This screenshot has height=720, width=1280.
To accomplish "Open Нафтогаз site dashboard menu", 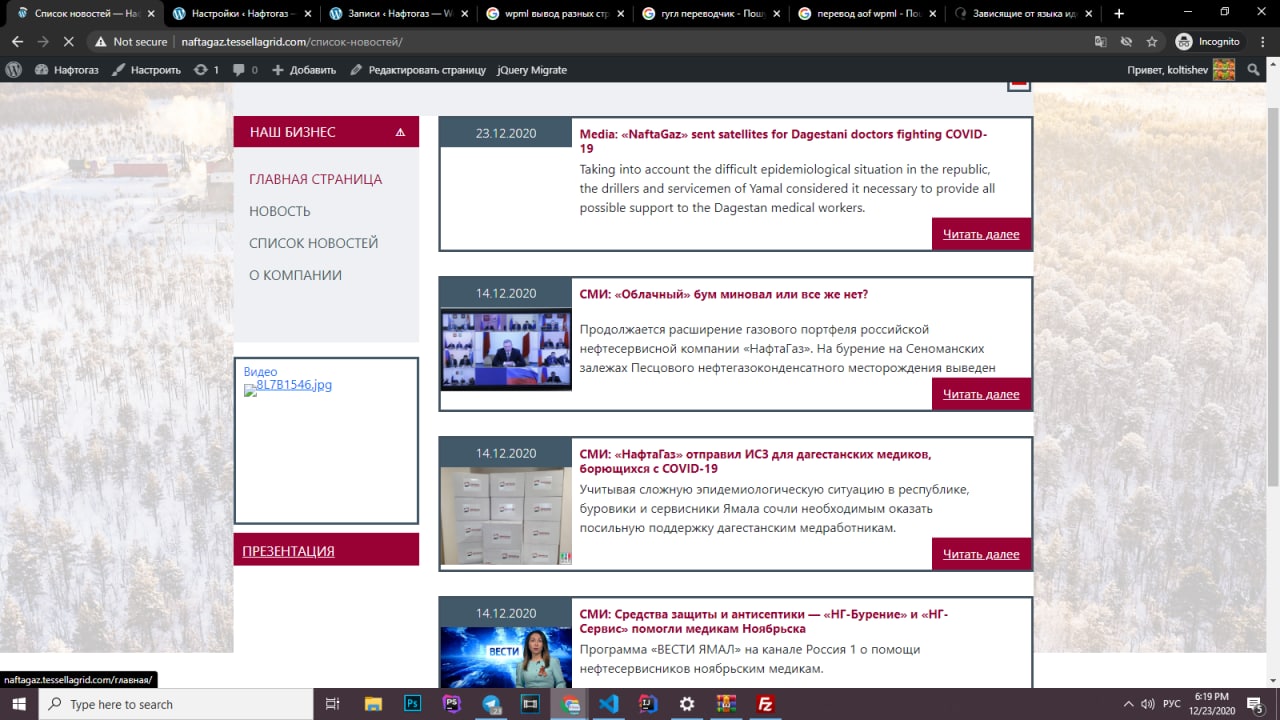I will pyautogui.click(x=66, y=70).
